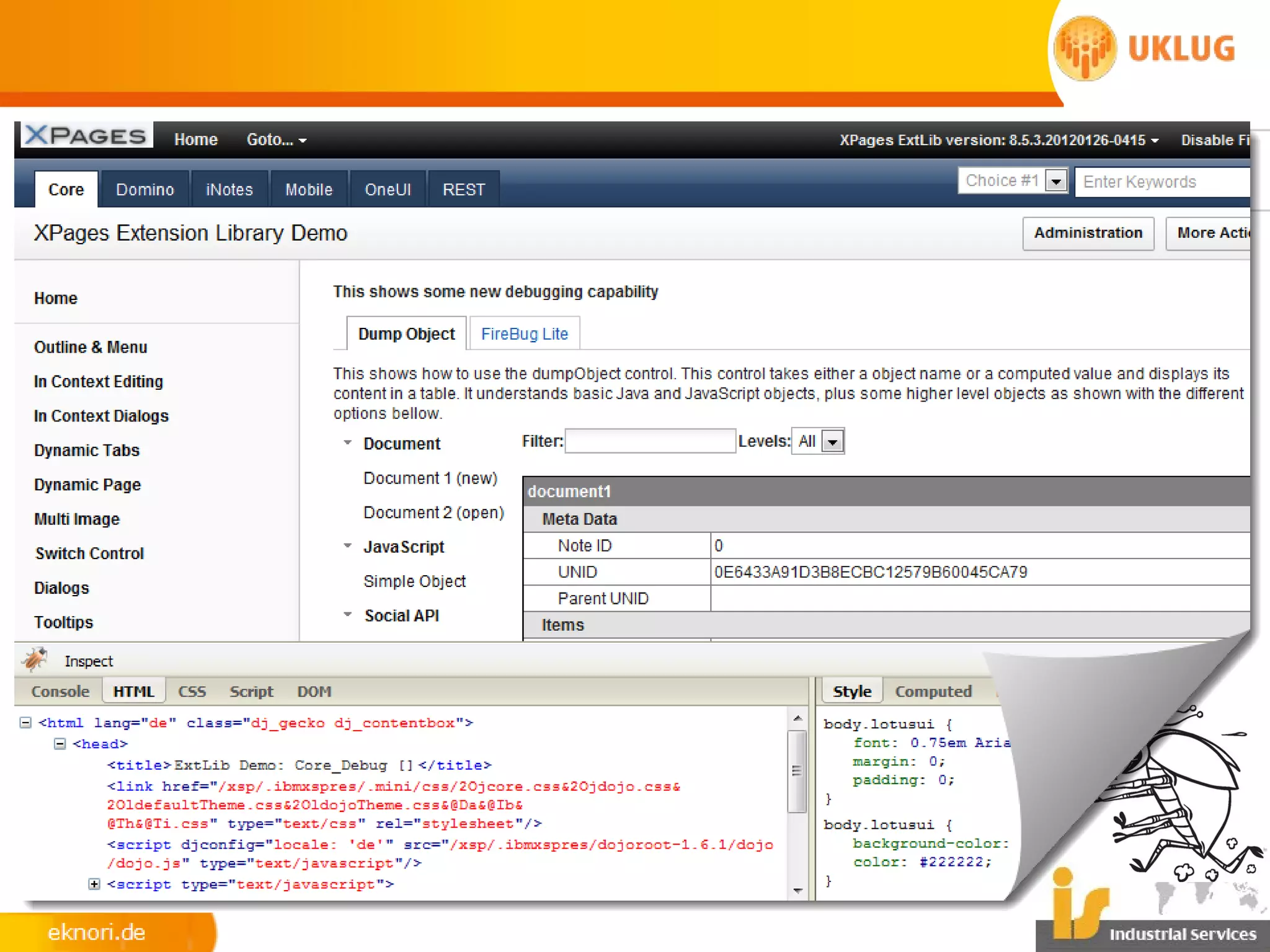The width and height of the screenshot is (1270, 952).
Task: Click the Firebug bug icon
Action: pos(35,659)
